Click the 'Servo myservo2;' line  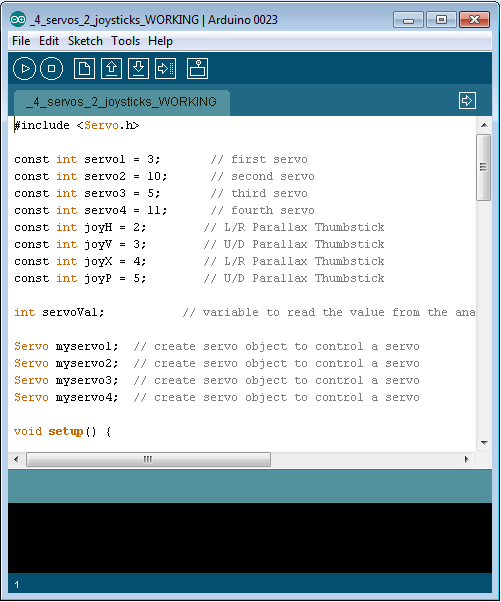(x=66, y=363)
